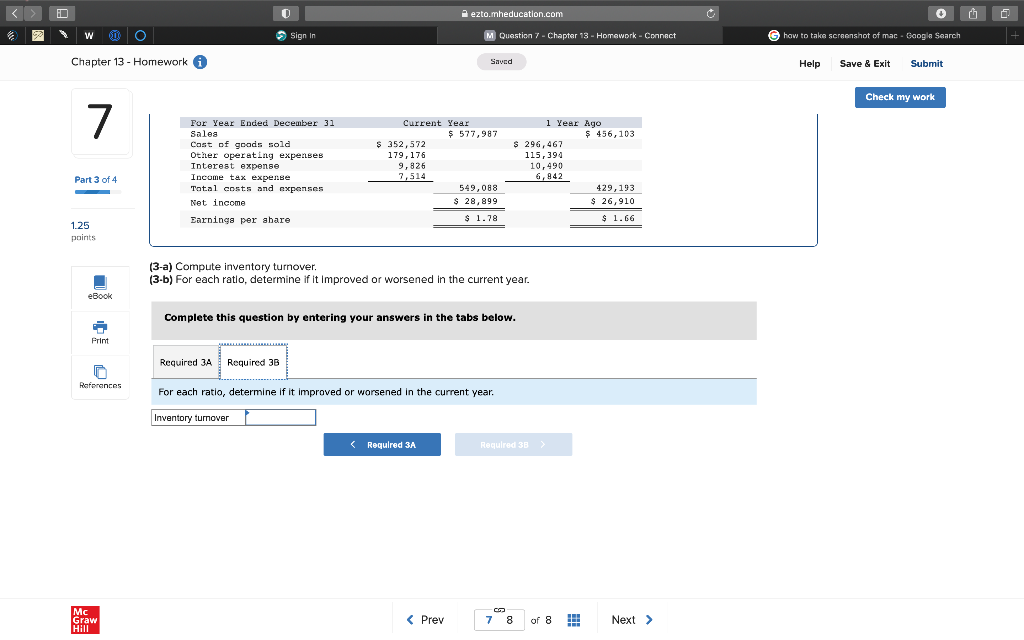Click Save & Exit
The width and height of the screenshot is (1024, 640).
point(865,63)
